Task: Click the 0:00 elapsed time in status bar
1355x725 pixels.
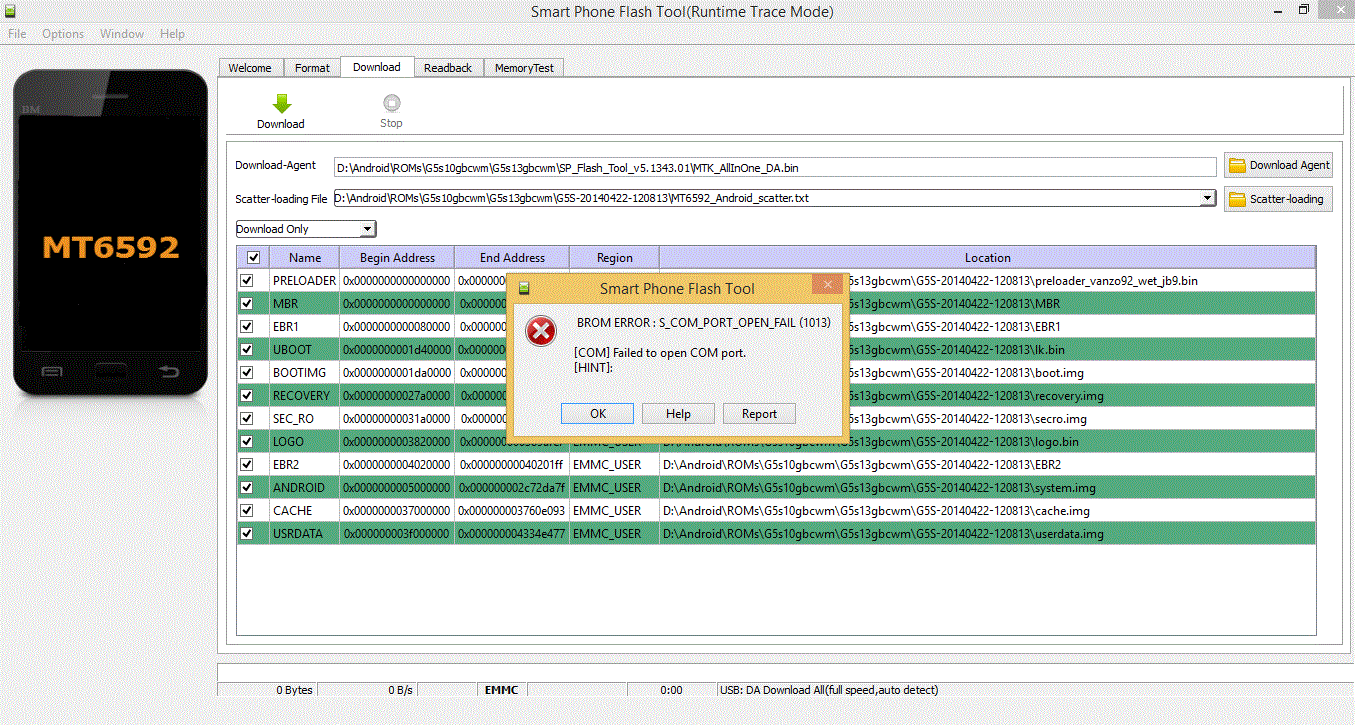Action: (671, 690)
